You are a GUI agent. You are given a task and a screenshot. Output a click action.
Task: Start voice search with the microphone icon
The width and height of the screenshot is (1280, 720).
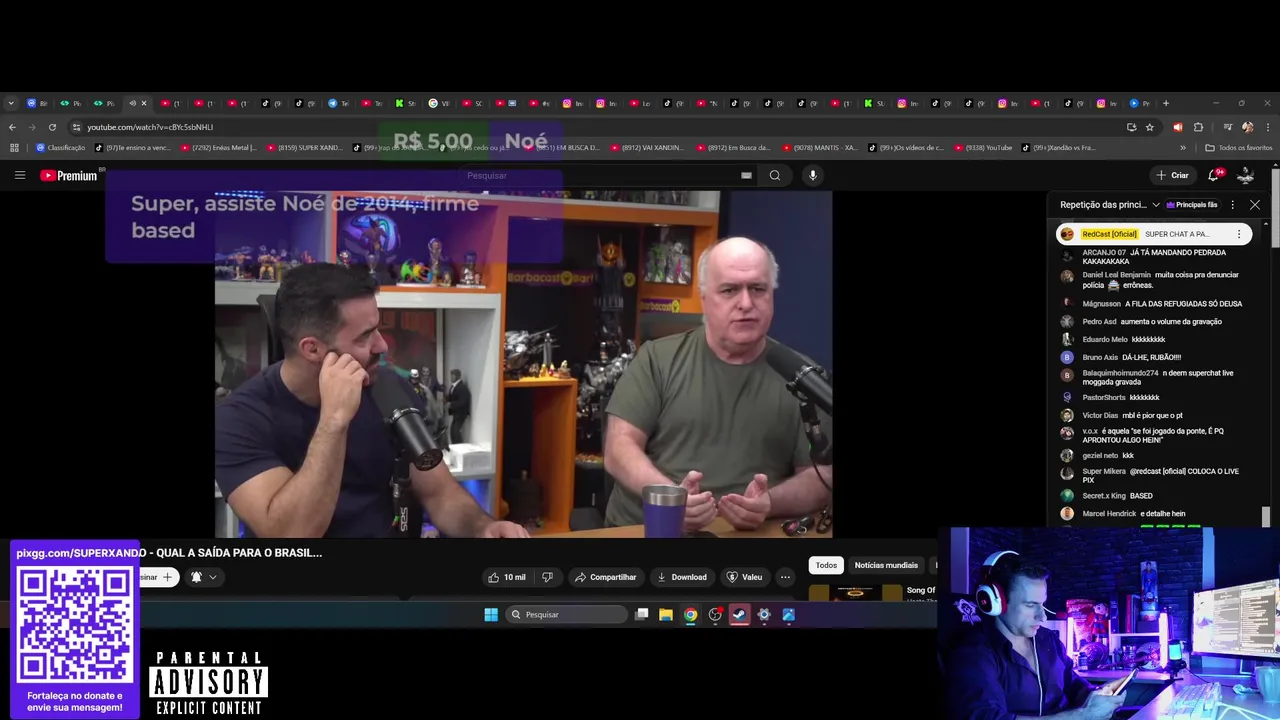click(812, 175)
